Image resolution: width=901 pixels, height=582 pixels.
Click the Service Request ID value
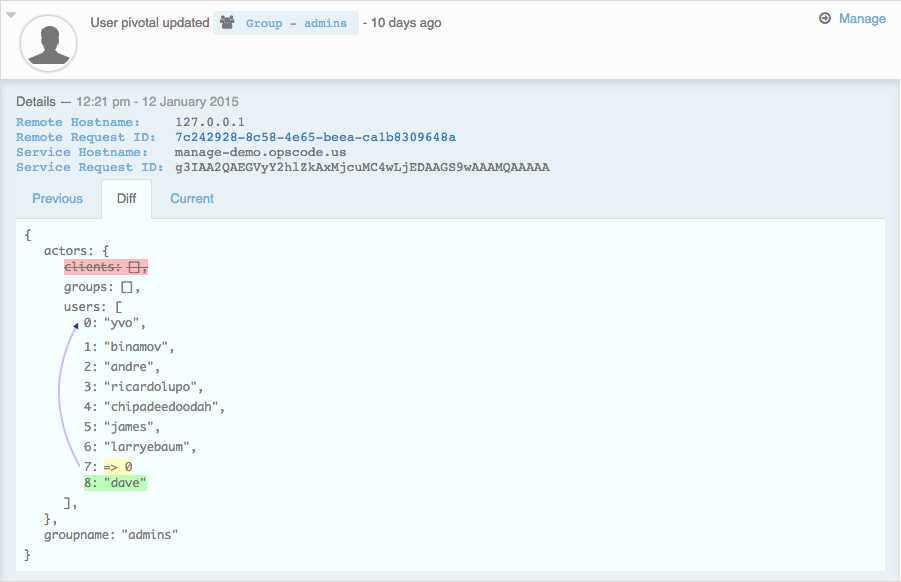(x=362, y=167)
